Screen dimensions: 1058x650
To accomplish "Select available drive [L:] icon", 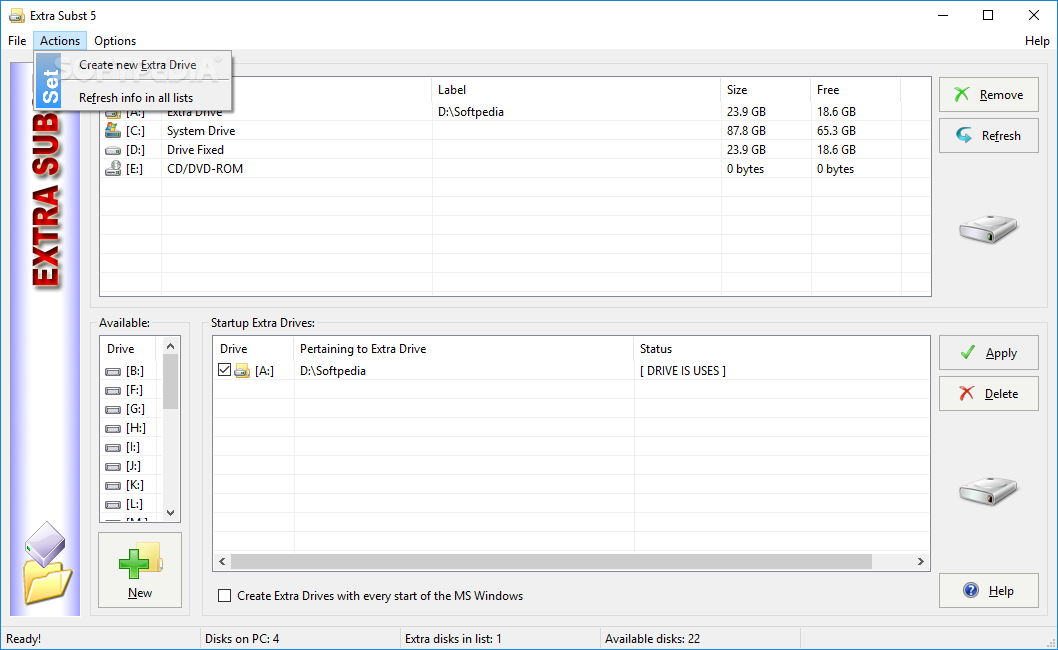I will point(113,504).
